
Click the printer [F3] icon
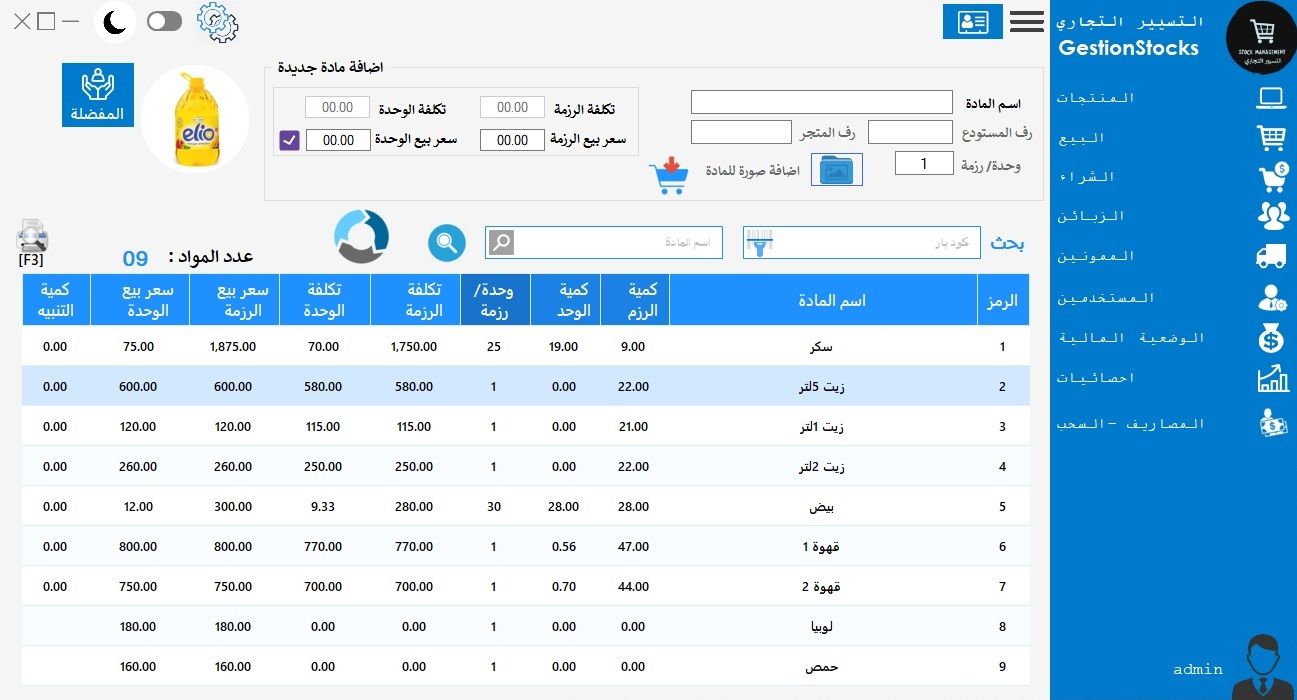33,238
